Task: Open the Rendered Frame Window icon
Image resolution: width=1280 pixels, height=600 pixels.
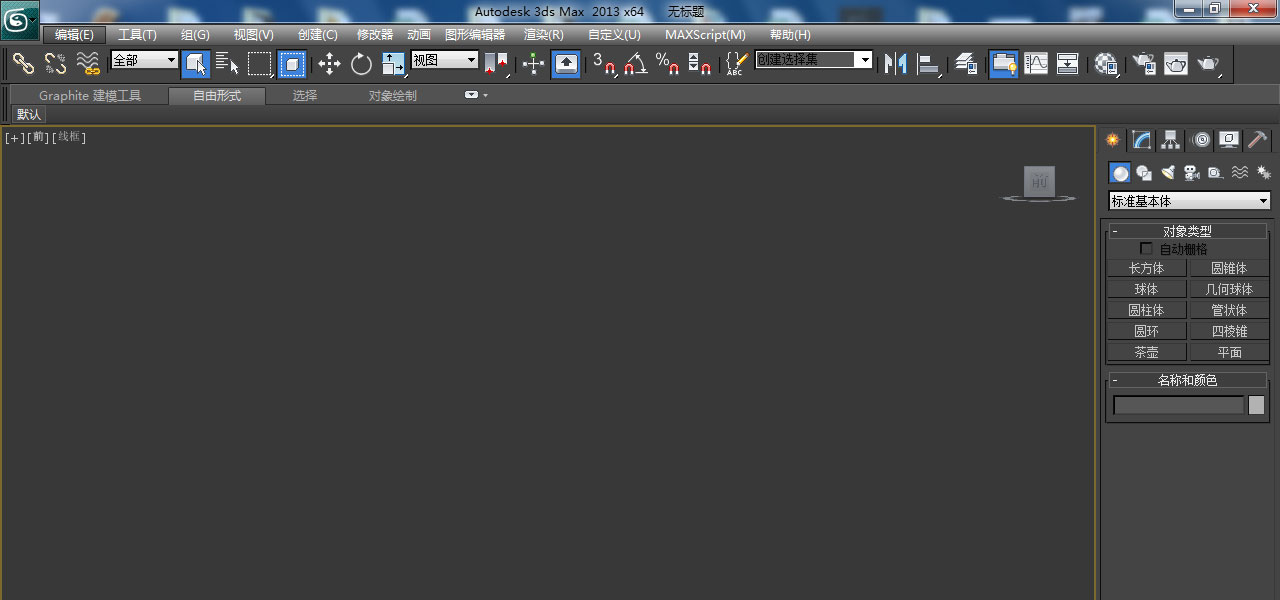Action: click(x=1176, y=64)
